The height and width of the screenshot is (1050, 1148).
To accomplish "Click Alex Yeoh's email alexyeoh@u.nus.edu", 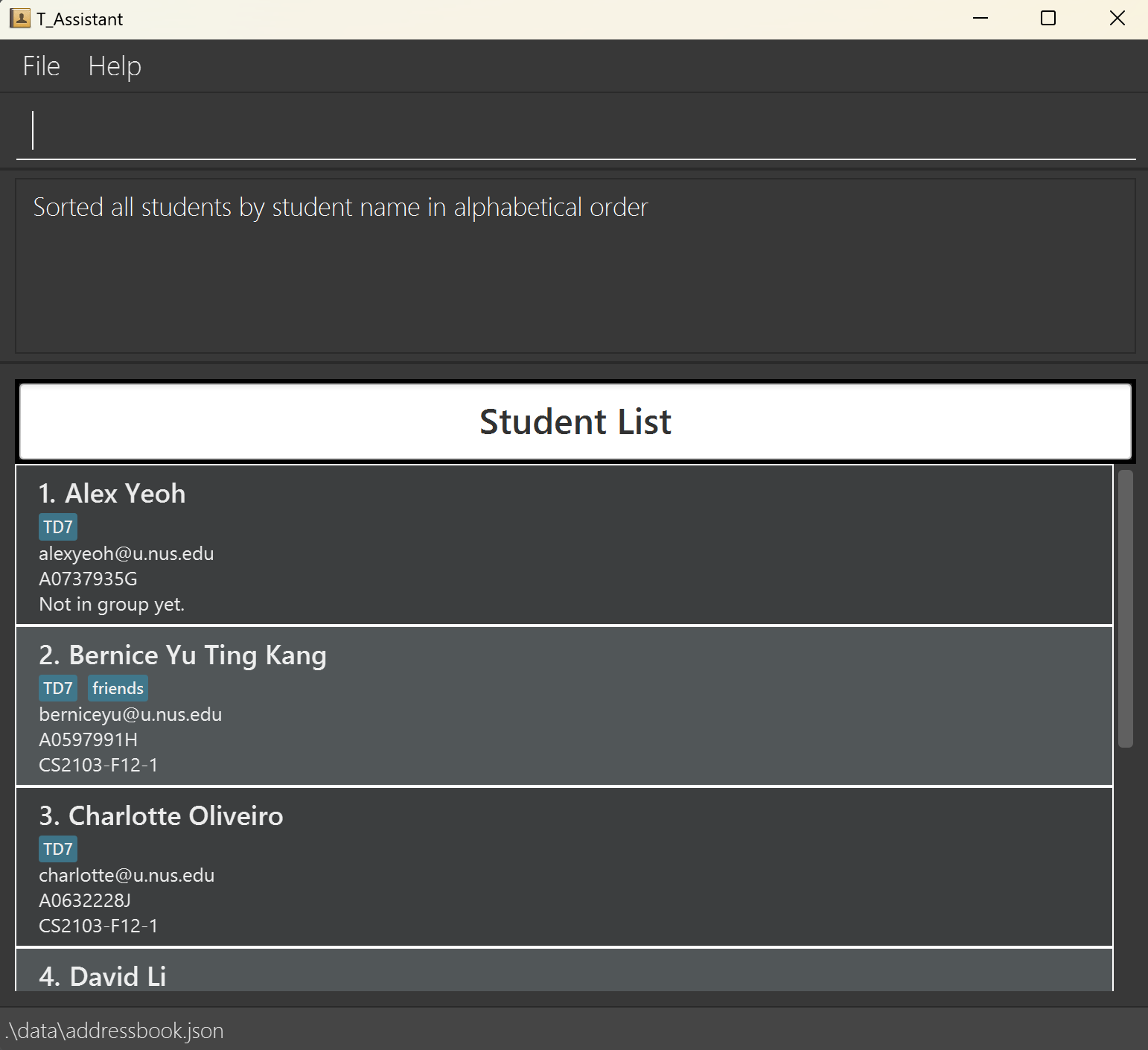I will (127, 554).
